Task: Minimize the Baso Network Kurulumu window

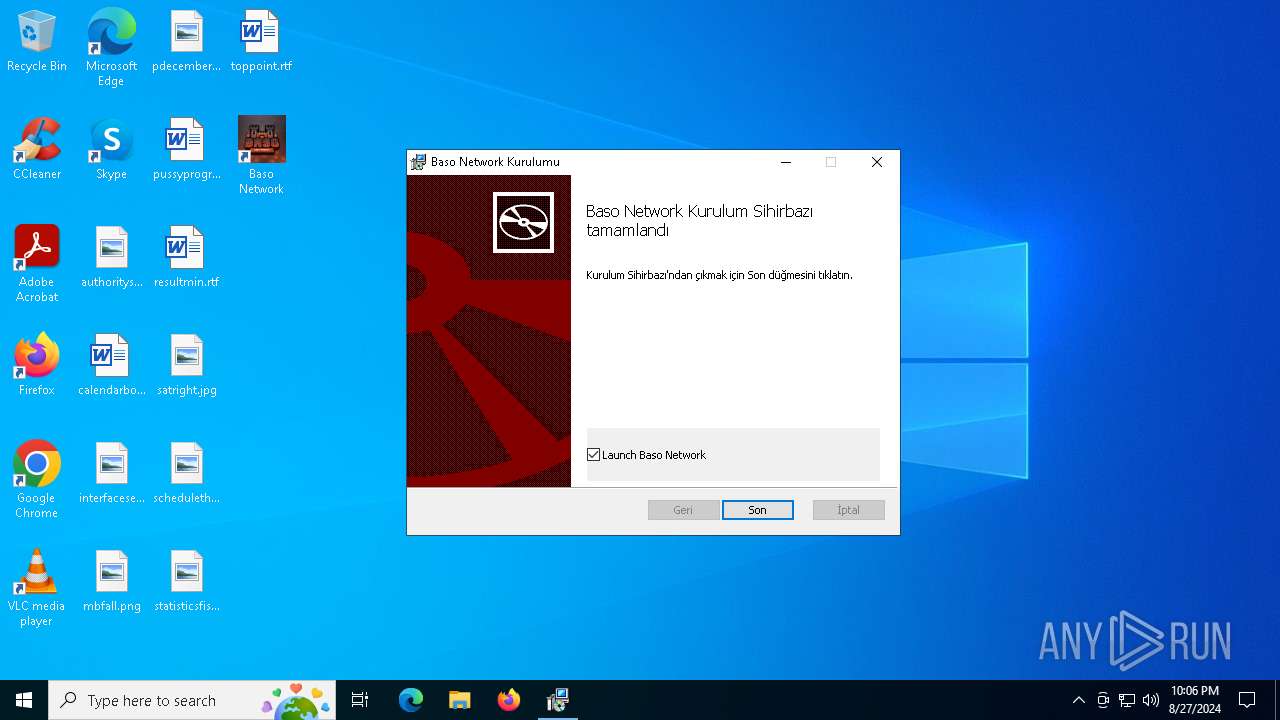Action: point(786,162)
